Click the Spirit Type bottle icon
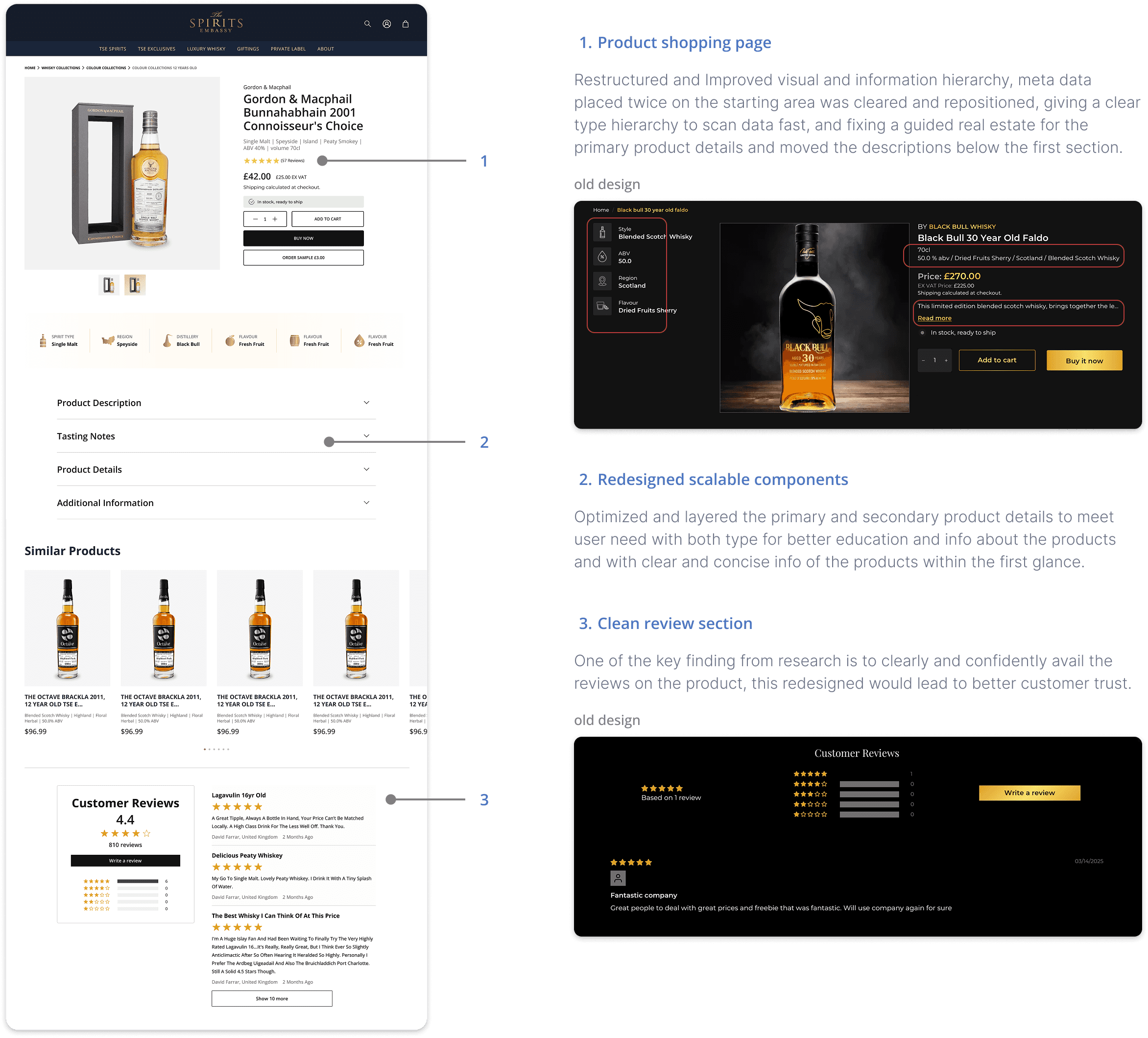1148x1038 pixels. (x=43, y=340)
